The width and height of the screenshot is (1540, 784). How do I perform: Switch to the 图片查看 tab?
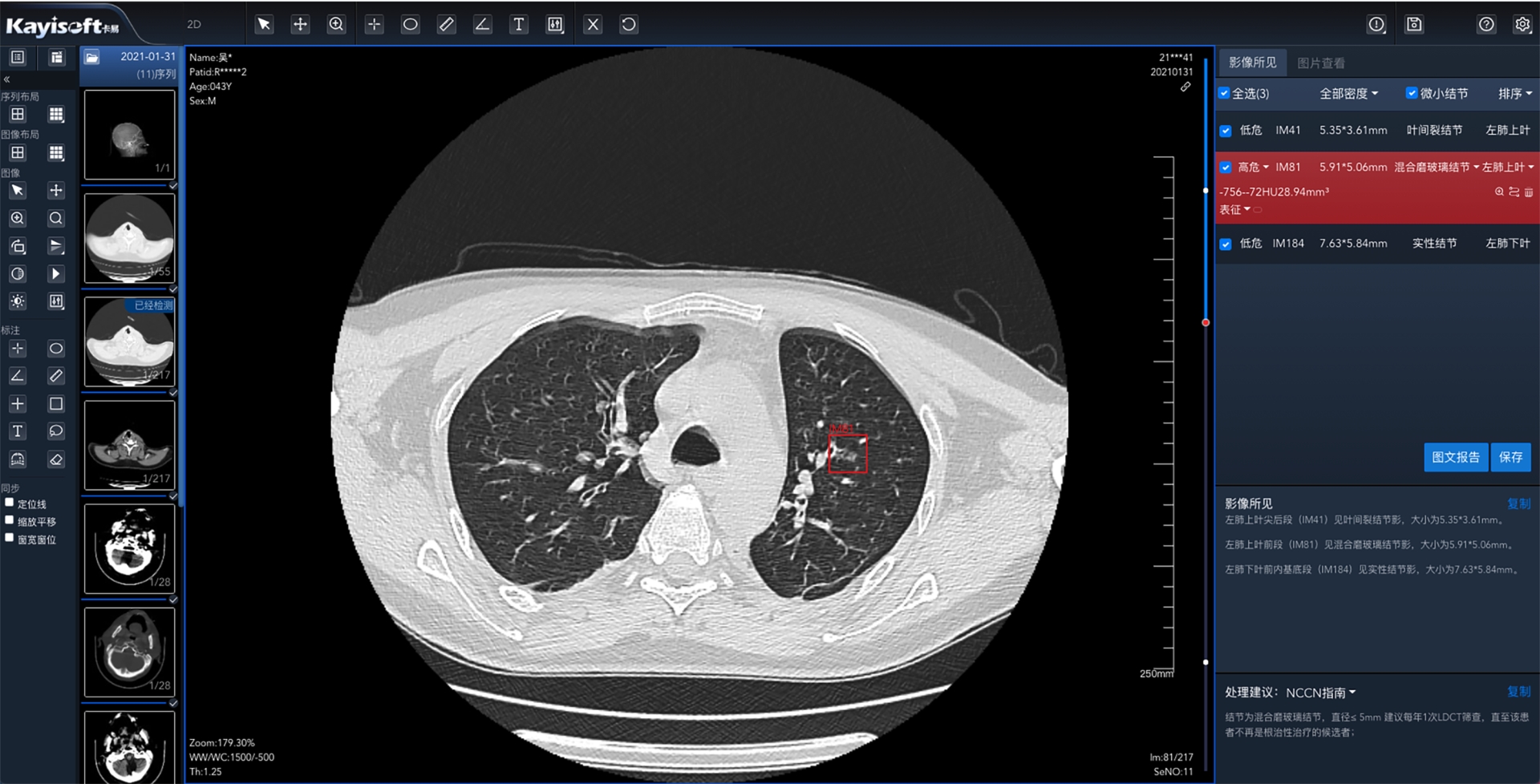point(1320,63)
